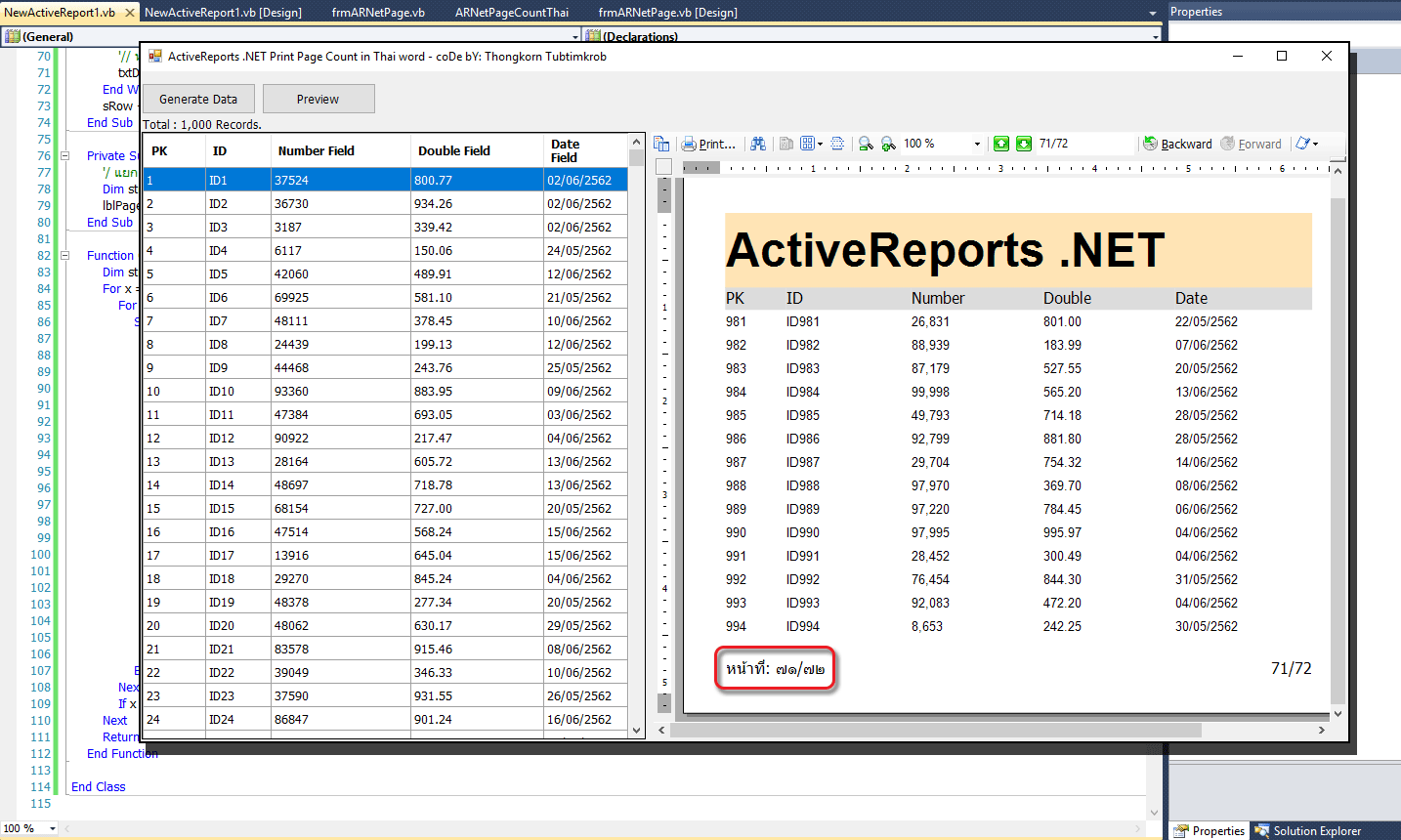Click report viewer horizontal scroll right arrow
1401x840 pixels.
coord(1322,730)
